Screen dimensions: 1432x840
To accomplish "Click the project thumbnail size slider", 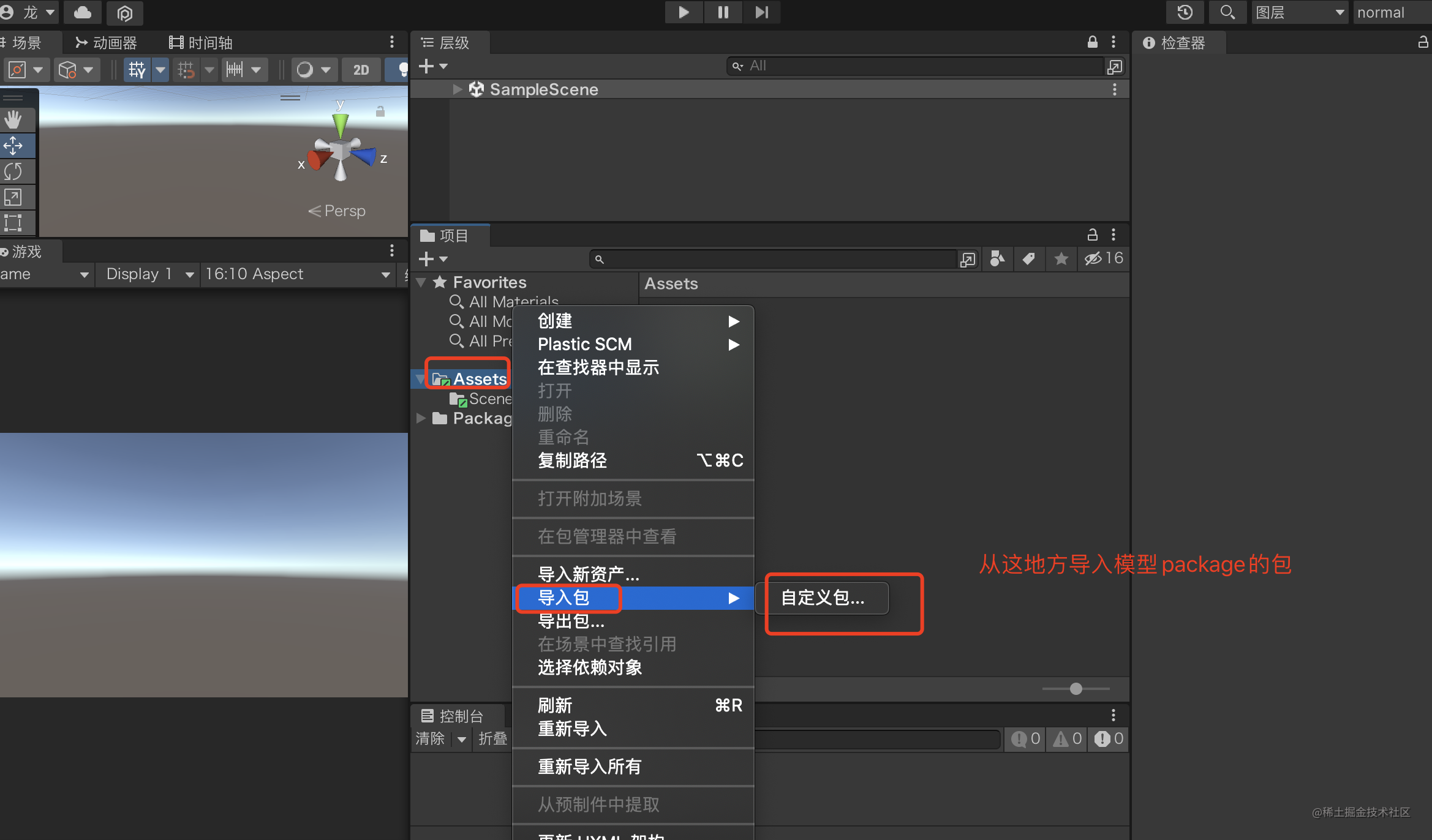I will (1076, 688).
